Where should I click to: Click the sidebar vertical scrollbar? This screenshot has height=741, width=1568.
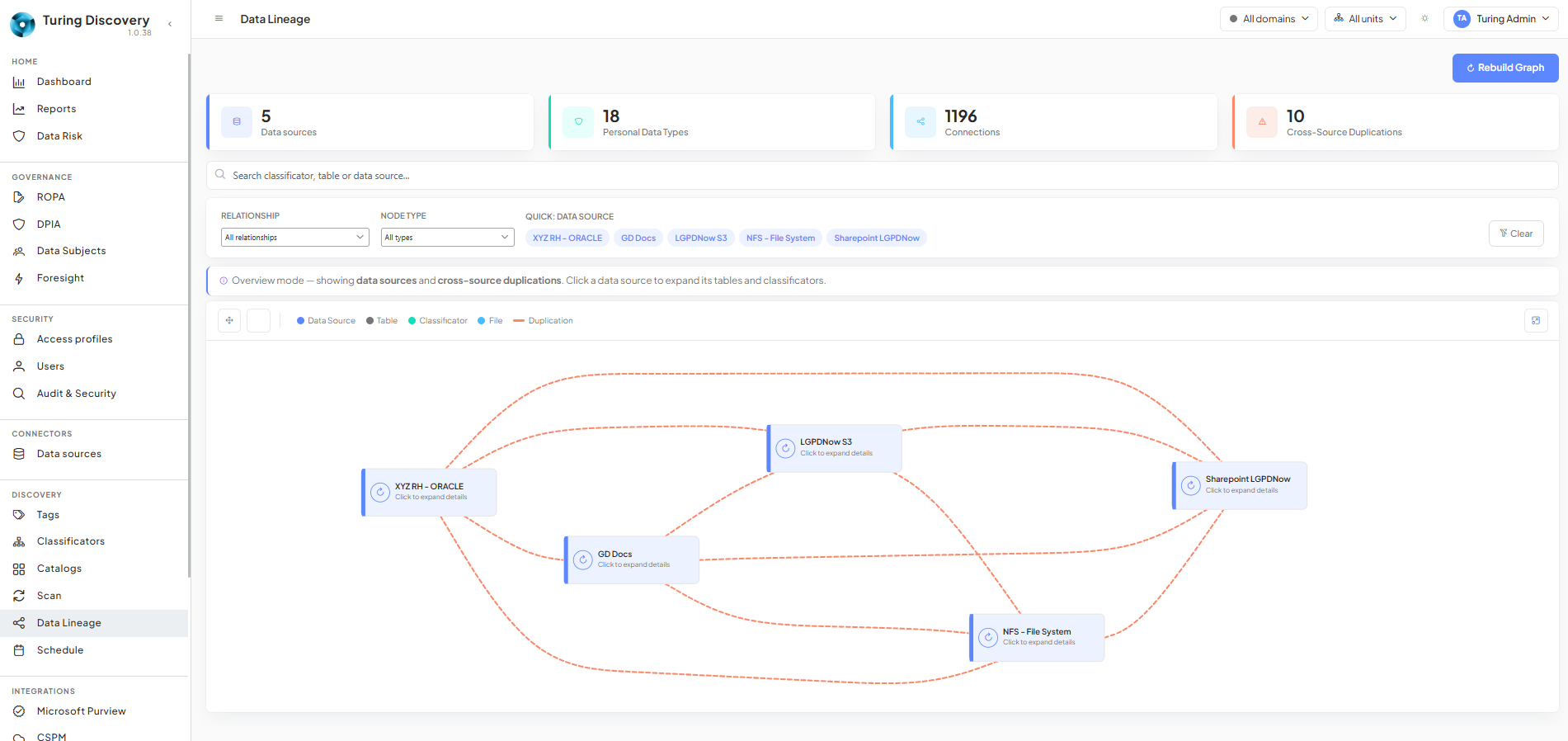(189, 314)
